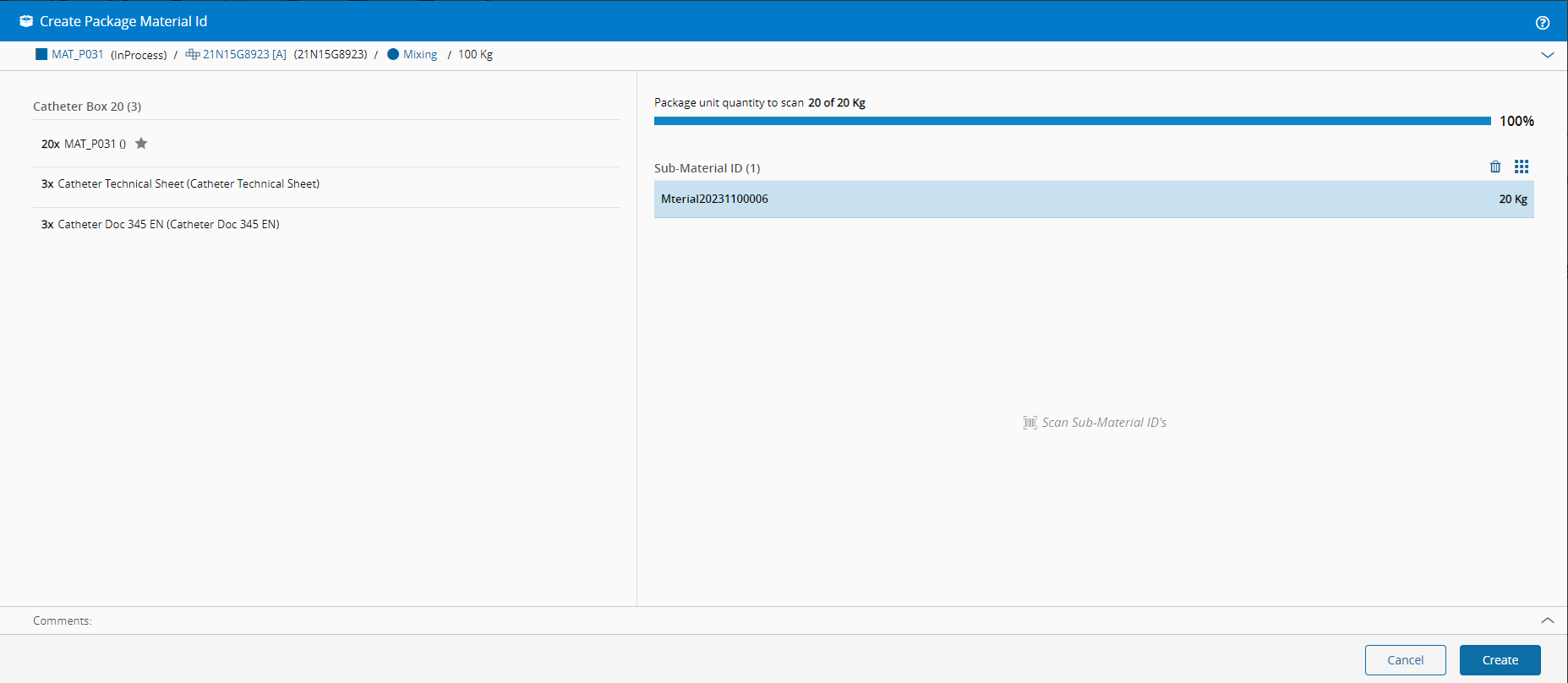1568x683 pixels.
Task: Open the Mixing step link
Action: point(420,54)
